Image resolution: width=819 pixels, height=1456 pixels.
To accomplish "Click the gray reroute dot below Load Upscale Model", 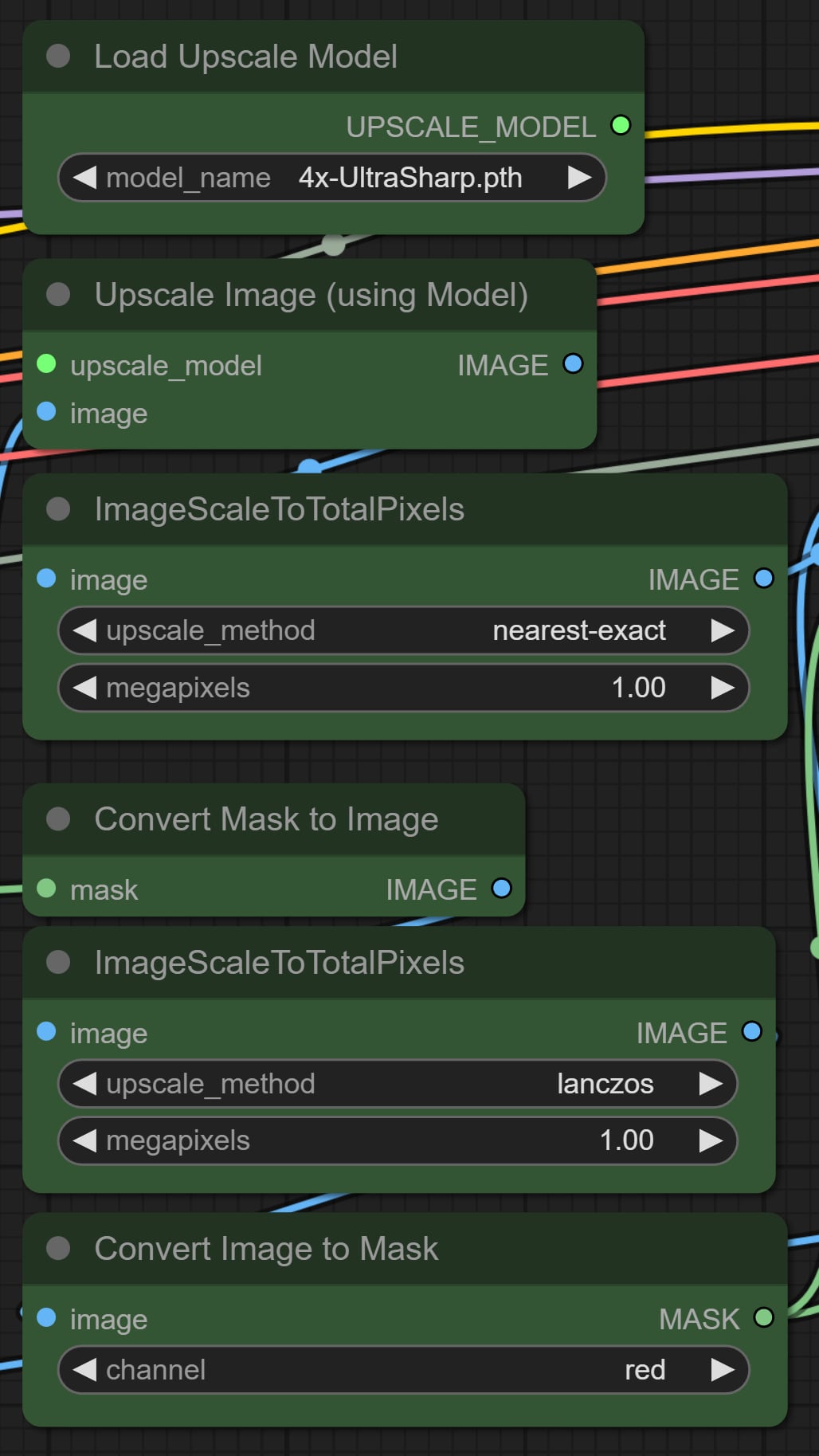I will point(334,245).
